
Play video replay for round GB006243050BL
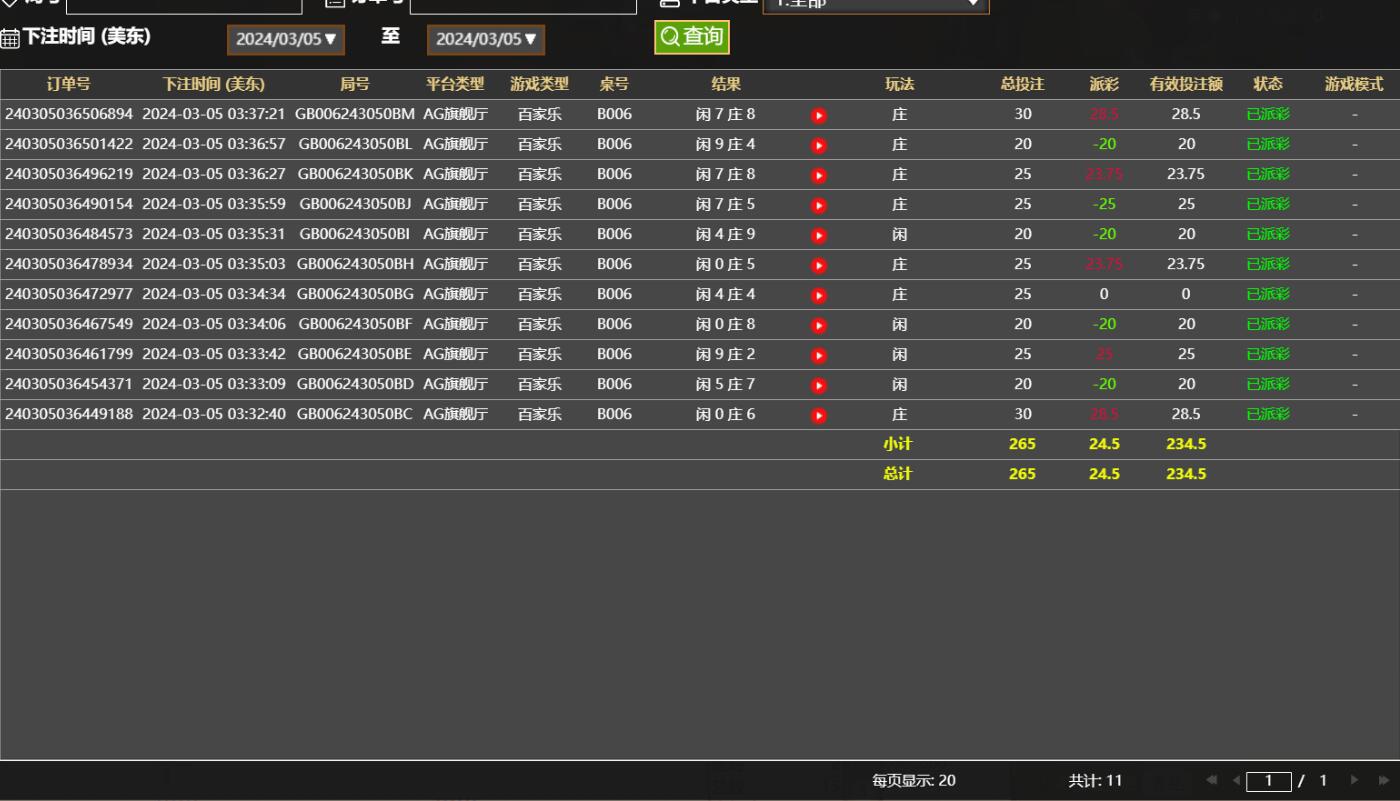tap(819, 145)
